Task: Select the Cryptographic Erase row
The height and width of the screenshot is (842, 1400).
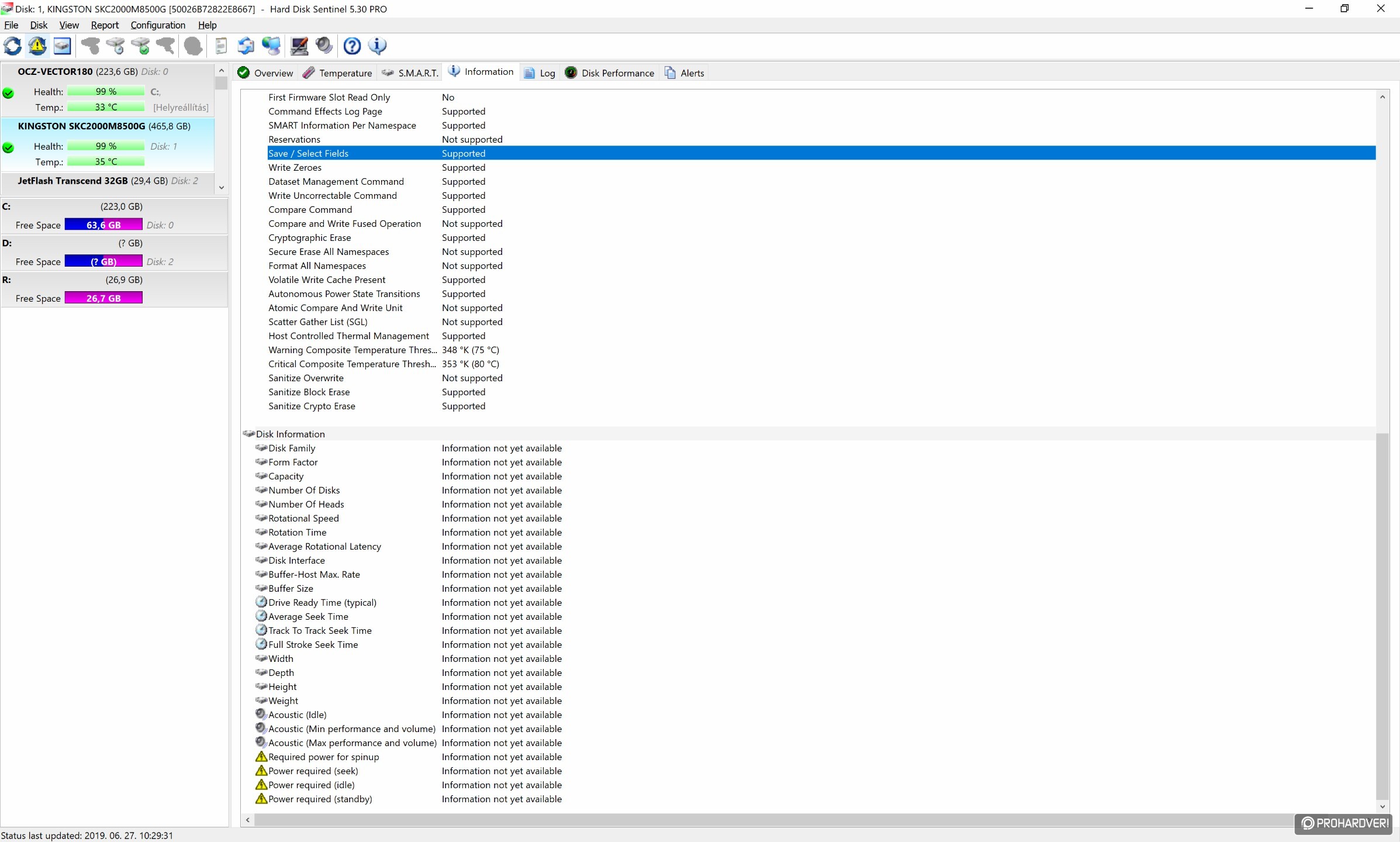Action: pyautogui.click(x=821, y=237)
